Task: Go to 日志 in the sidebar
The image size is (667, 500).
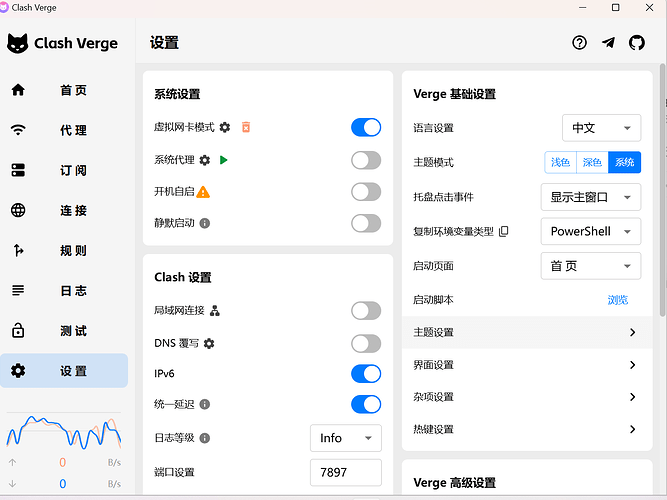Action: (x=64, y=291)
